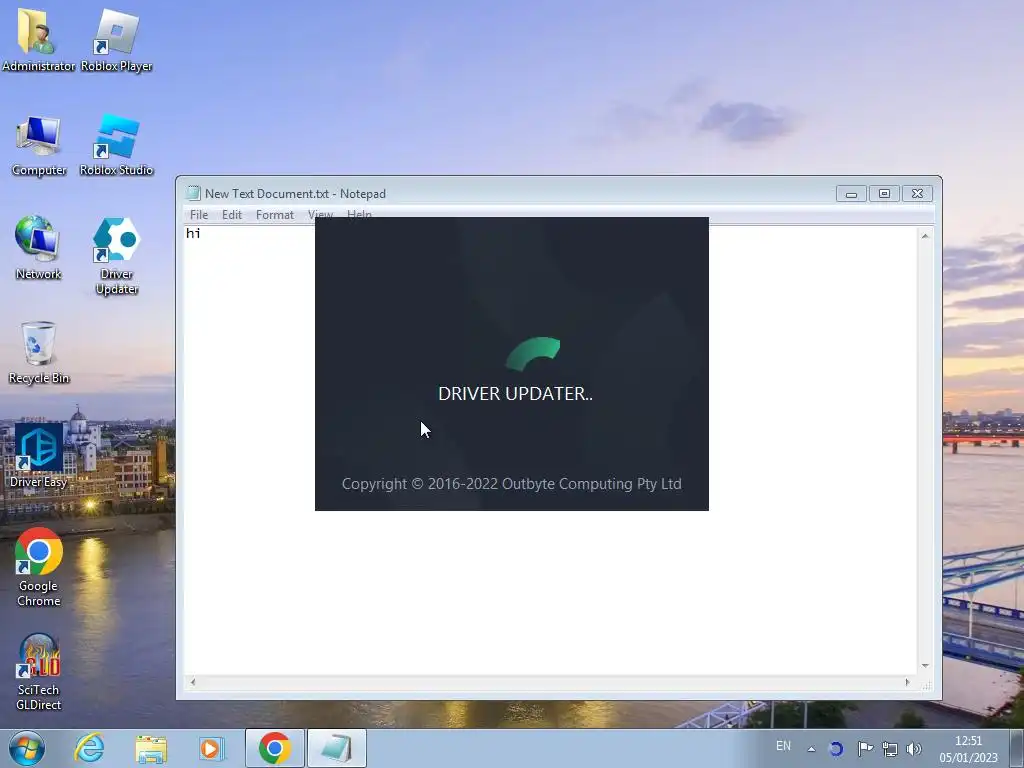Open the Recycle Bin icon
The width and height of the screenshot is (1024, 768).
[x=38, y=353]
